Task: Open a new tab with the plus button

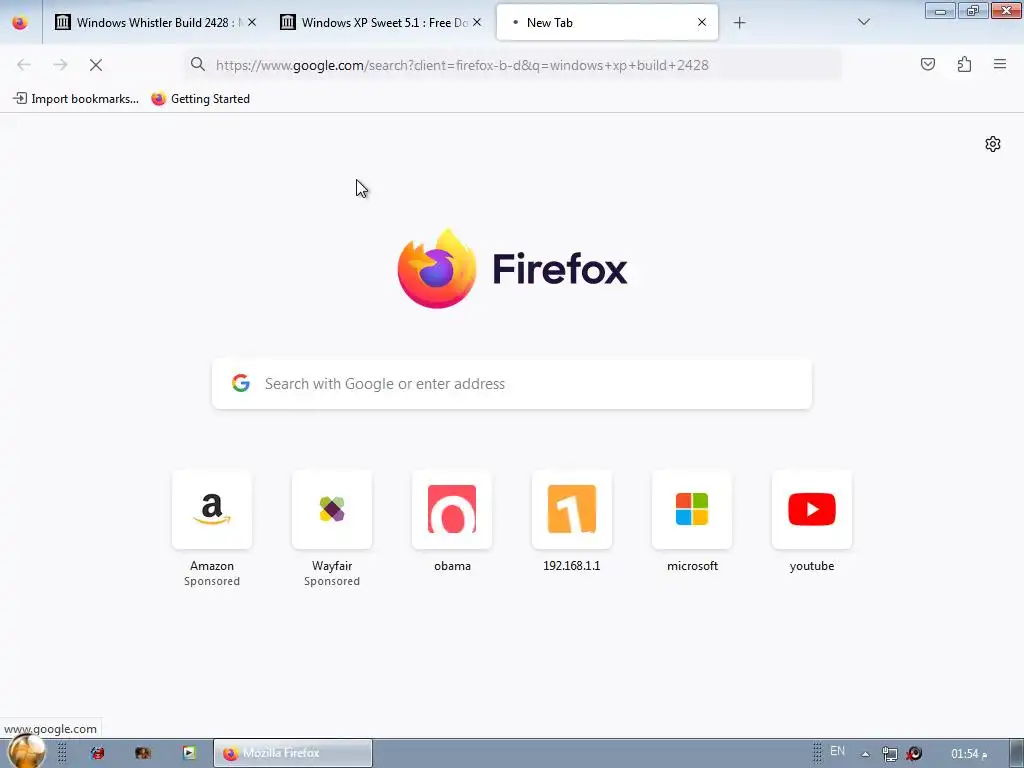Action: [x=739, y=23]
